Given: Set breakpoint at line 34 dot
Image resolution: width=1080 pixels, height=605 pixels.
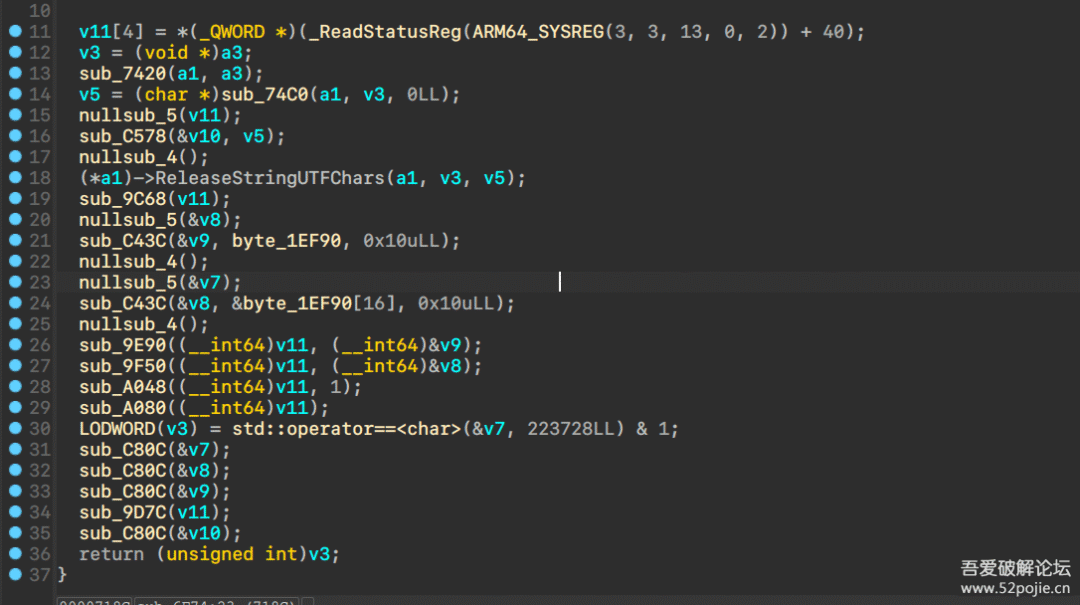Looking at the screenshot, I should pos(15,511).
